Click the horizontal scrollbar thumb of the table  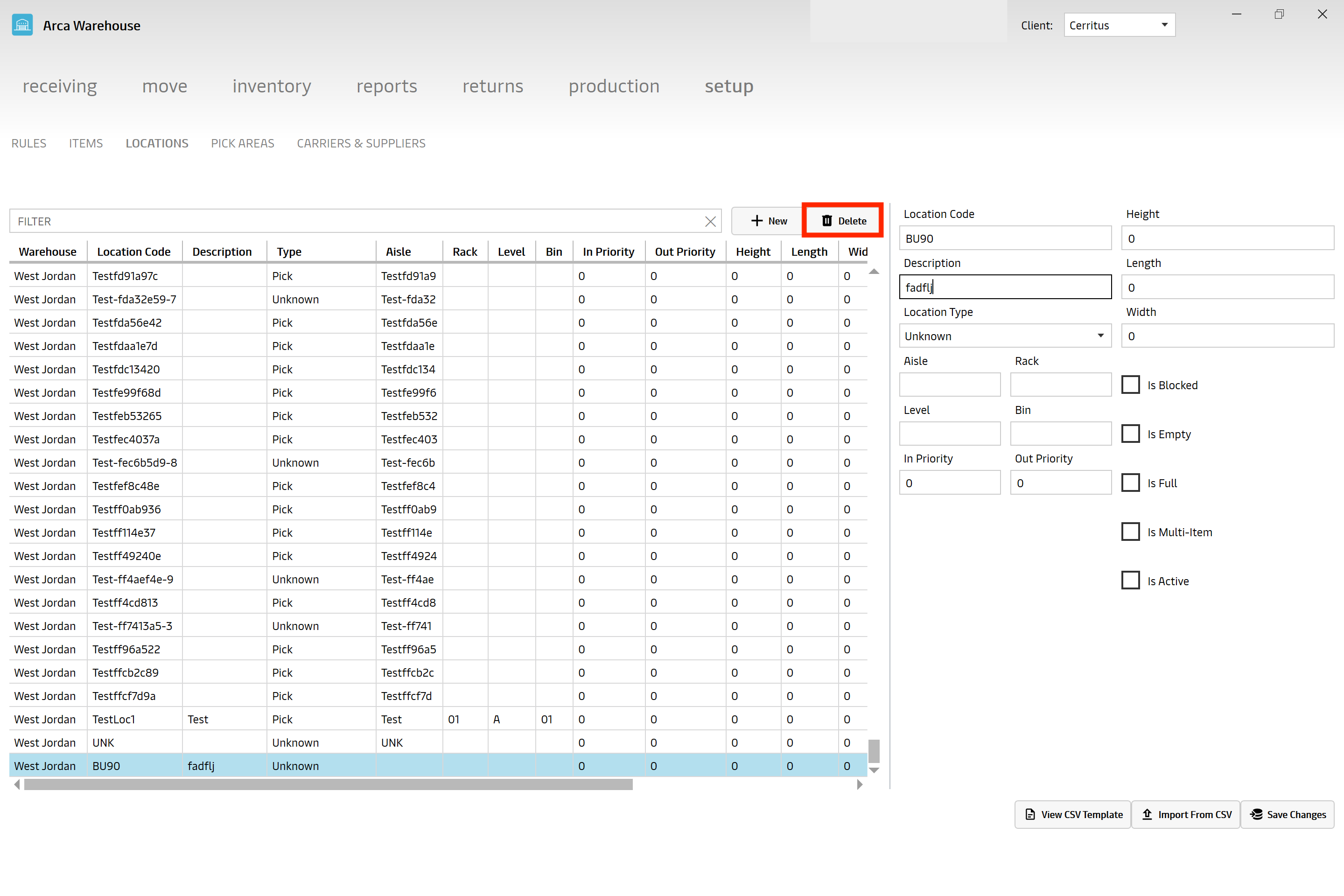tap(328, 784)
